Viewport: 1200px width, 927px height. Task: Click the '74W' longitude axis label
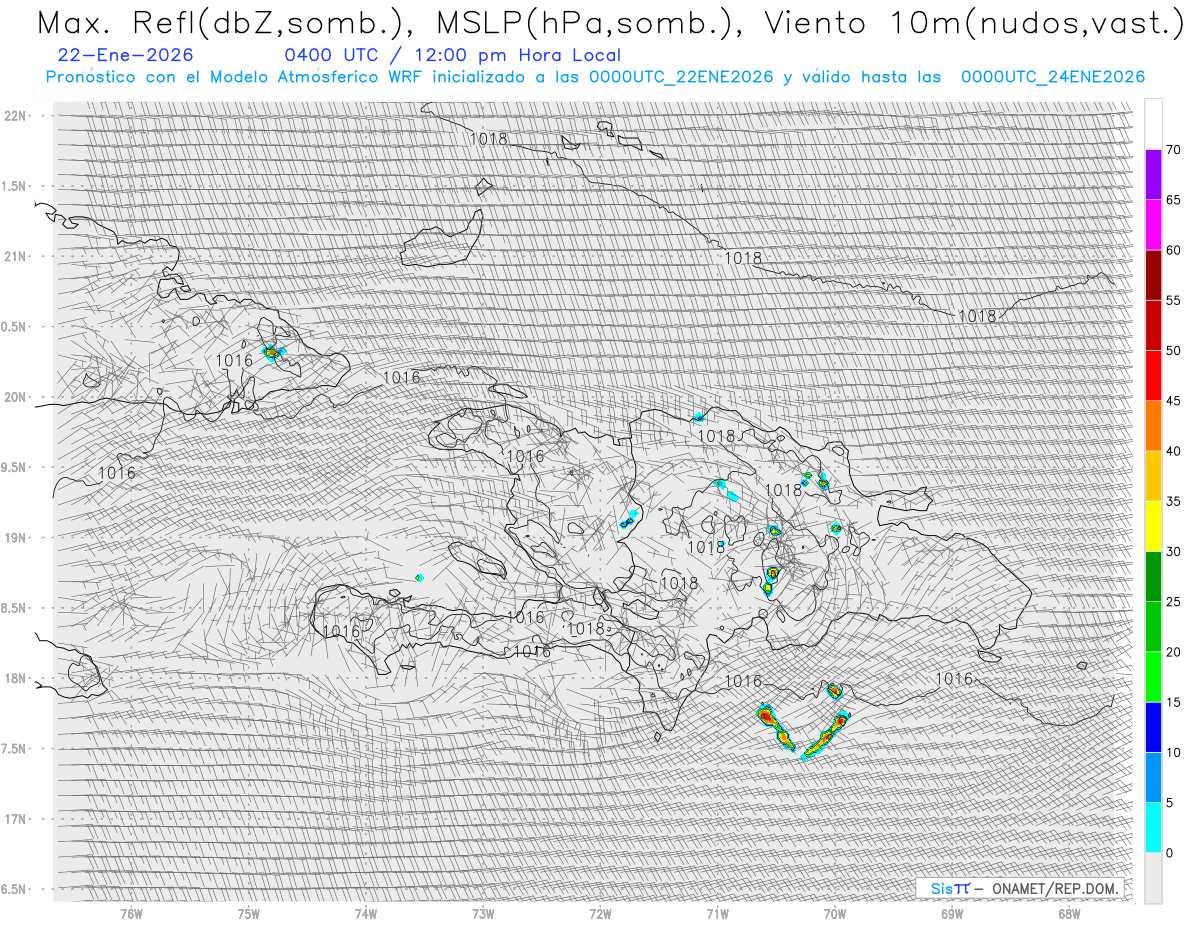366,915
